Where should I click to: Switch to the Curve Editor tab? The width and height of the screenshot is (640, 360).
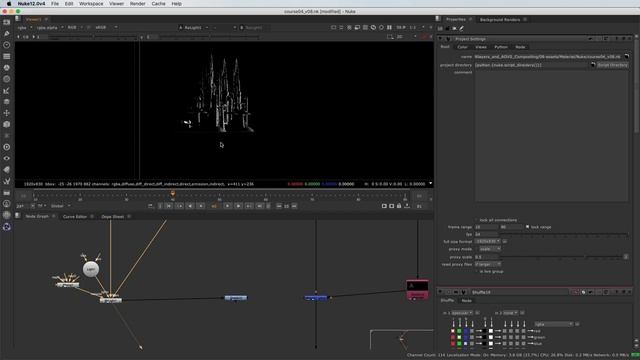point(75,217)
